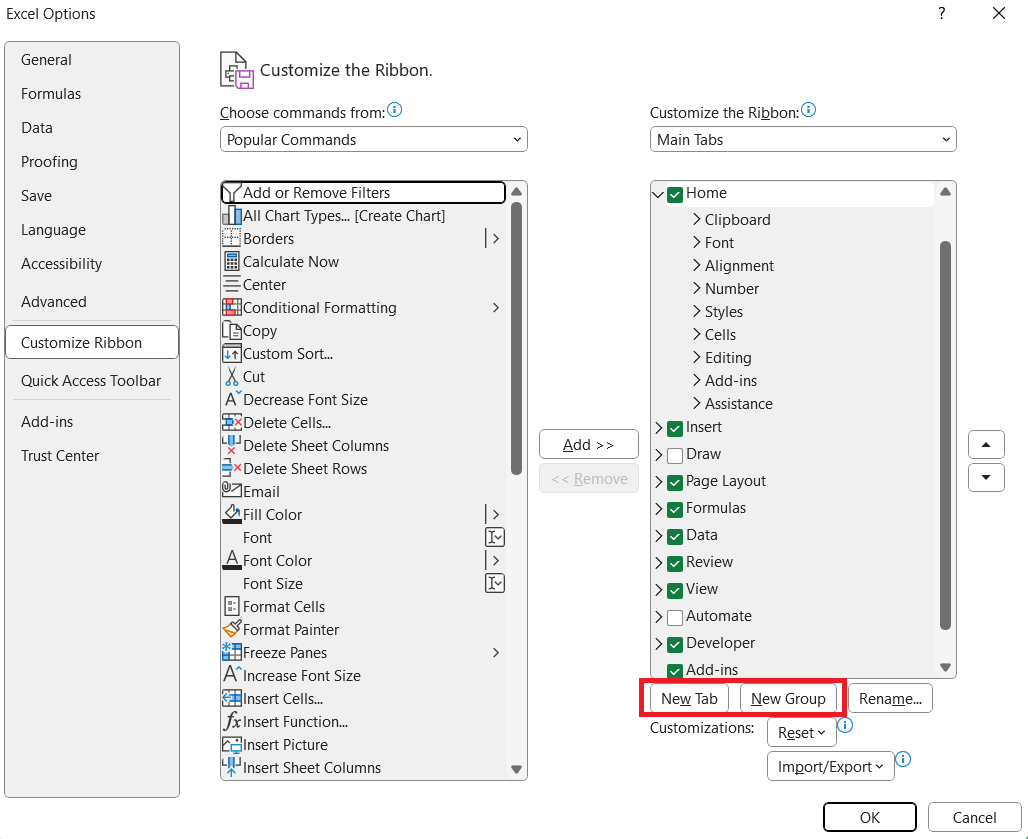
Task: Click the OK button
Action: point(869,817)
